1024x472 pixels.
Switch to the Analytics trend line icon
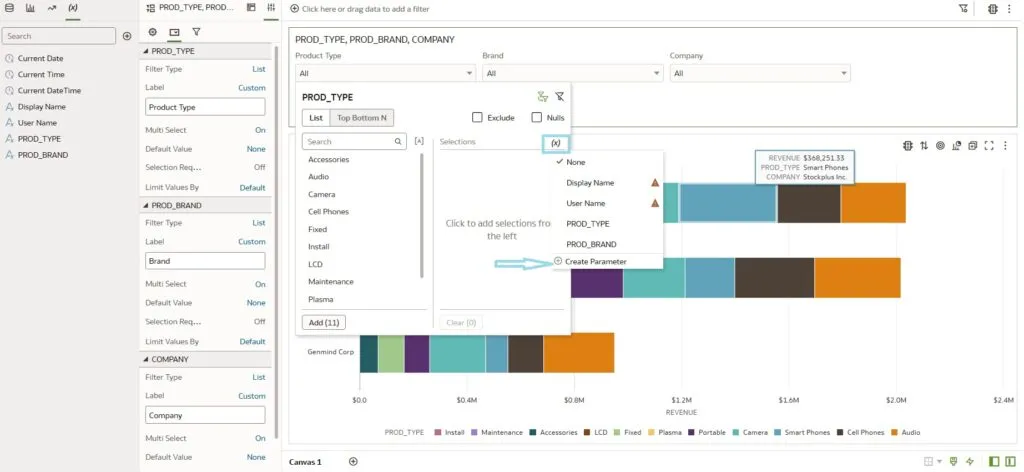(51, 8)
